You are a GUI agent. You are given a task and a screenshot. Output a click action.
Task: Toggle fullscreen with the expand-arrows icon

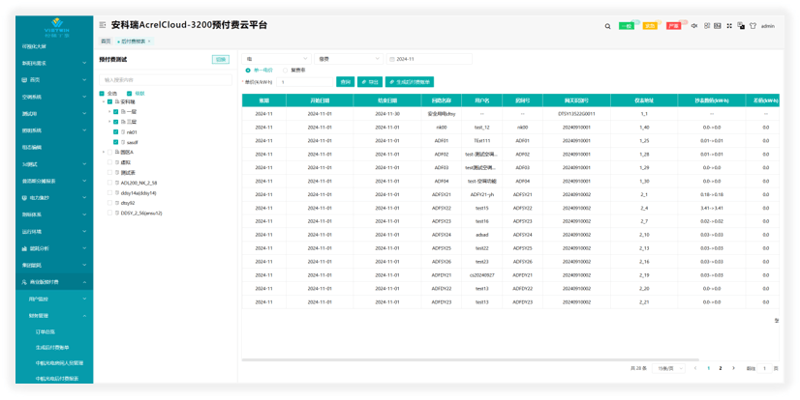[x=729, y=26]
